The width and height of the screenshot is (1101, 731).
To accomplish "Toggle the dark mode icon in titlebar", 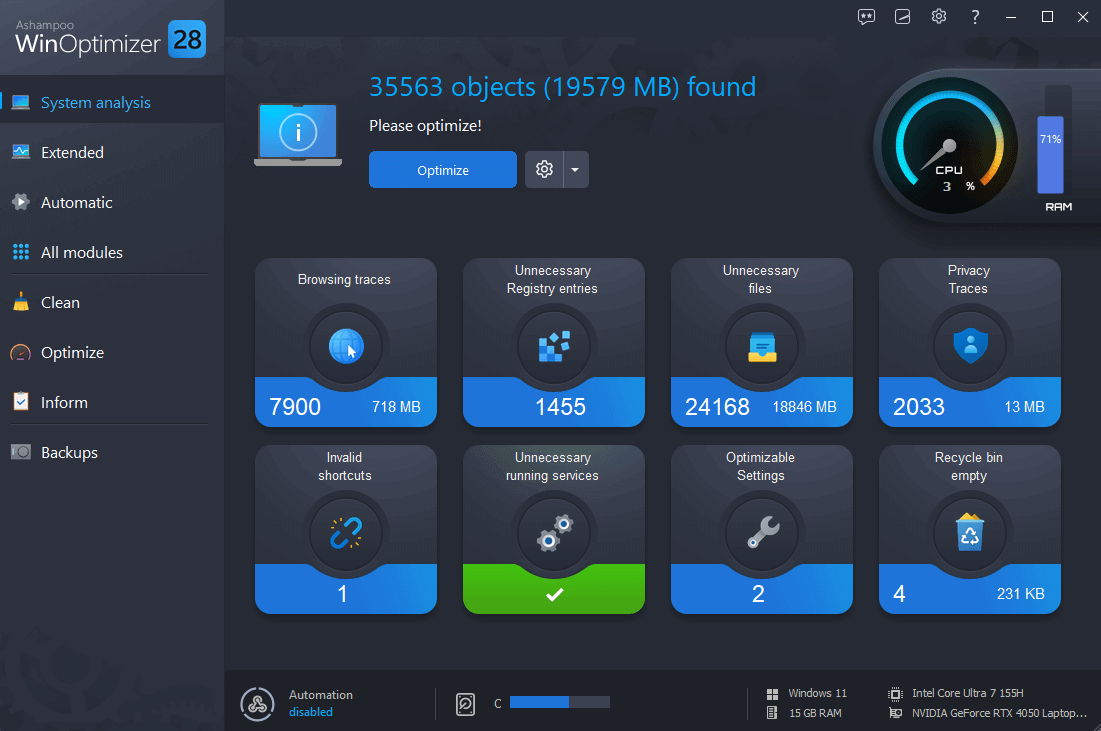I will [x=902, y=17].
